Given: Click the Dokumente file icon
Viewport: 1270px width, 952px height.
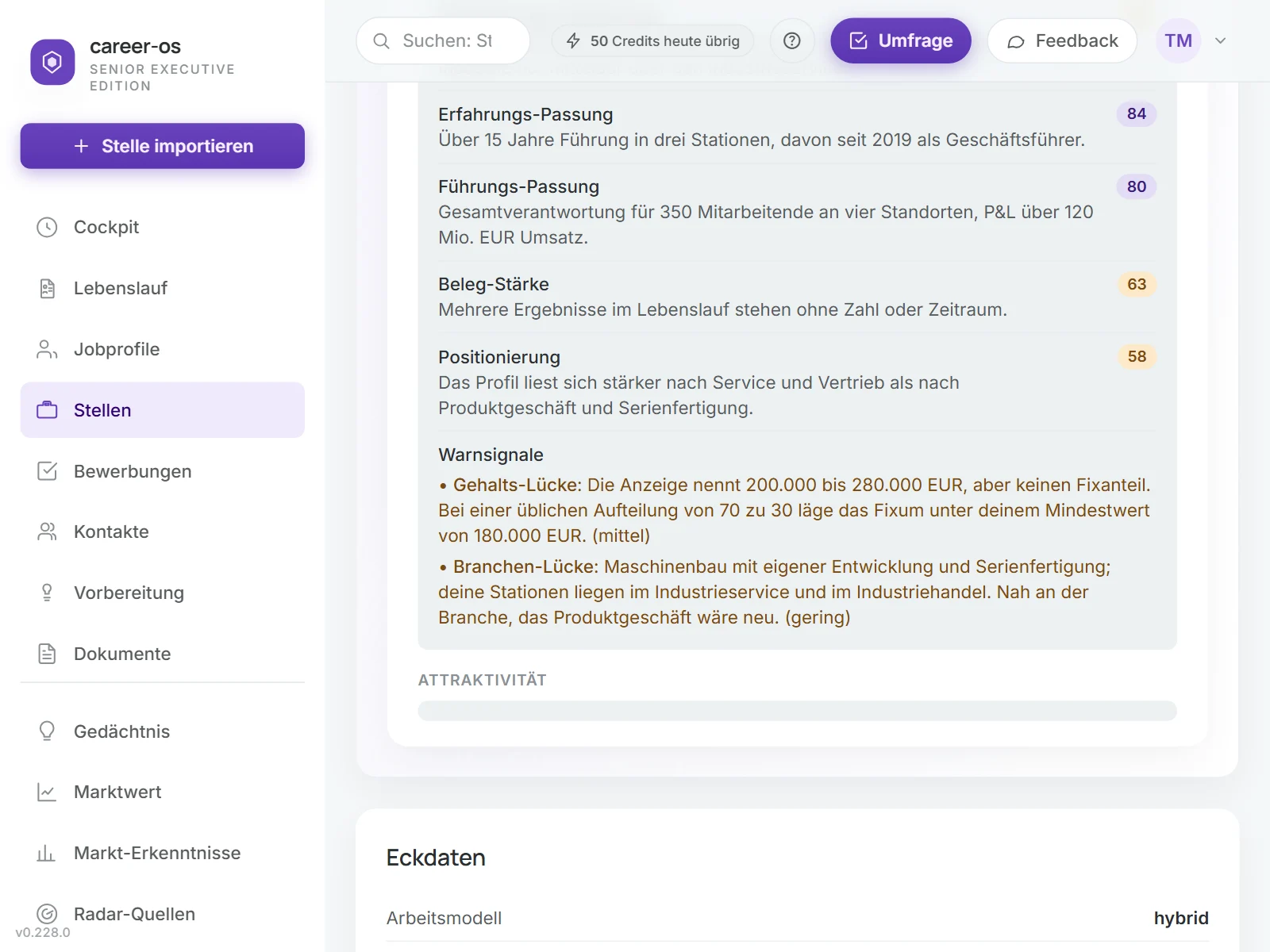Looking at the screenshot, I should click(x=47, y=654).
